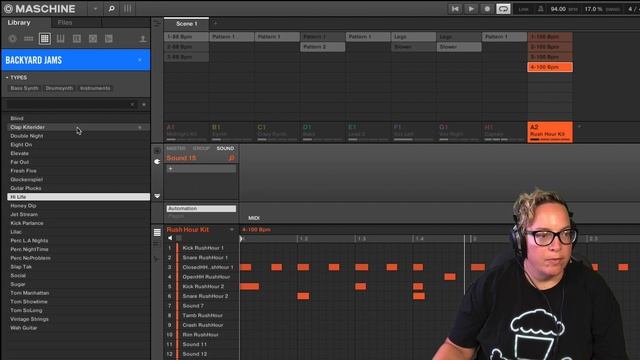The height and width of the screenshot is (360, 640).
Task: Select the Projects file type icon
Action: coord(13,39)
